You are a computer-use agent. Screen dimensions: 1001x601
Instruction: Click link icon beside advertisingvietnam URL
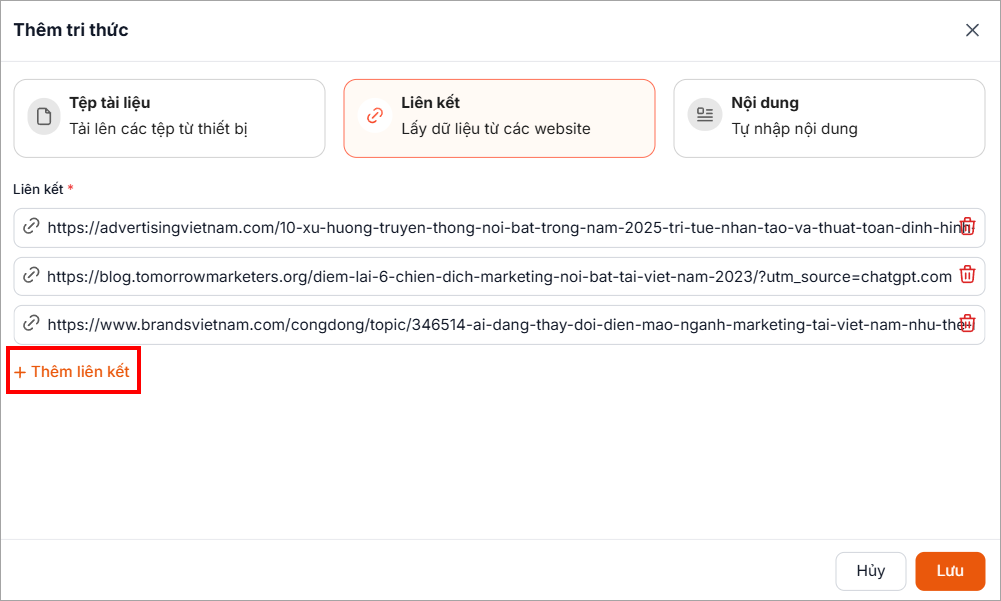tap(31, 227)
